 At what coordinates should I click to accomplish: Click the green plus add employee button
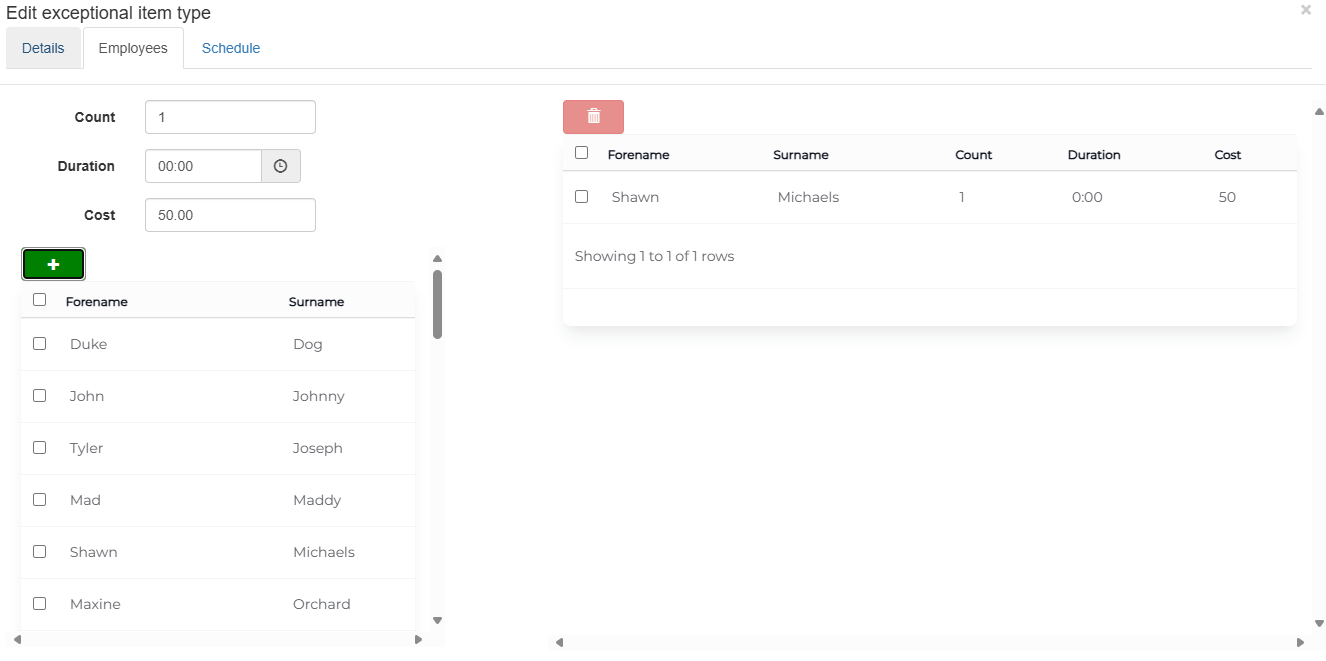pos(53,264)
